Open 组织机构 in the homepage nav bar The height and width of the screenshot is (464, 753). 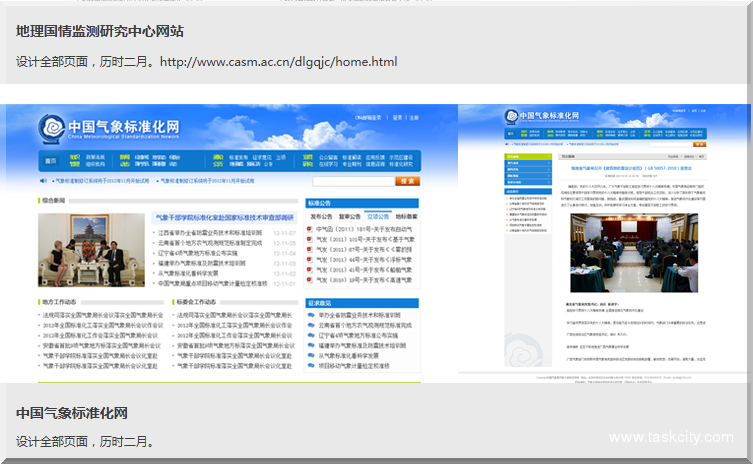(96, 164)
